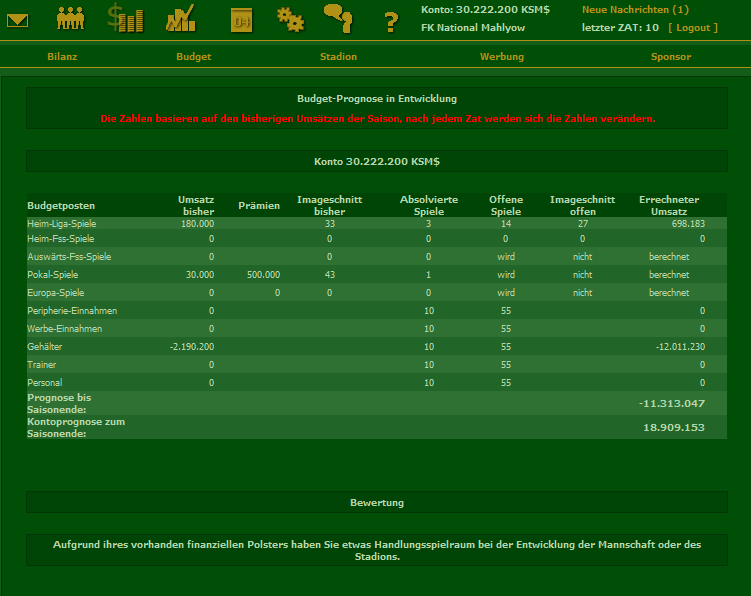Switch to the Bilanz tab

(x=62, y=57)
